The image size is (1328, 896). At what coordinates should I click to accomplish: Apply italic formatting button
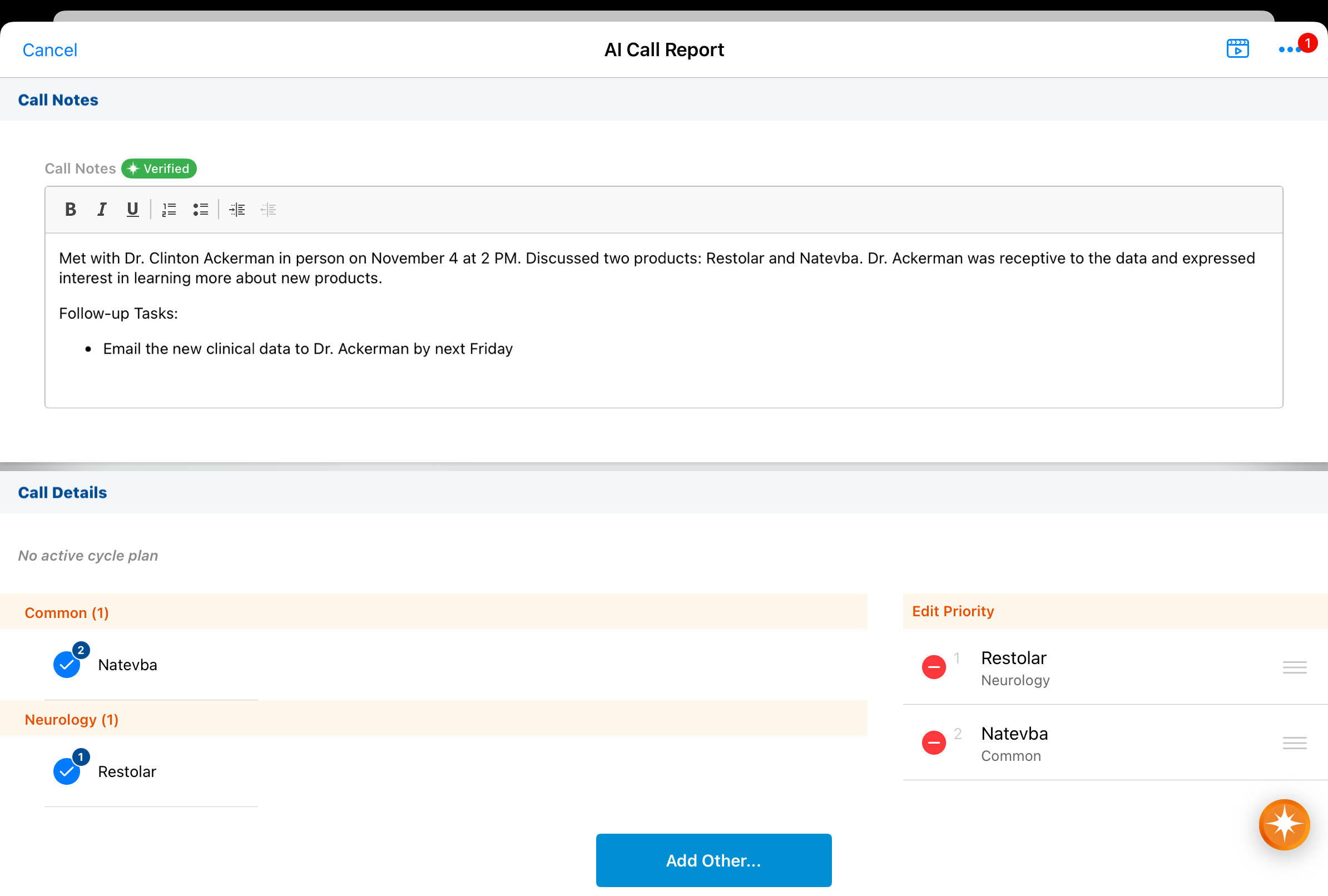click(102, 210)
